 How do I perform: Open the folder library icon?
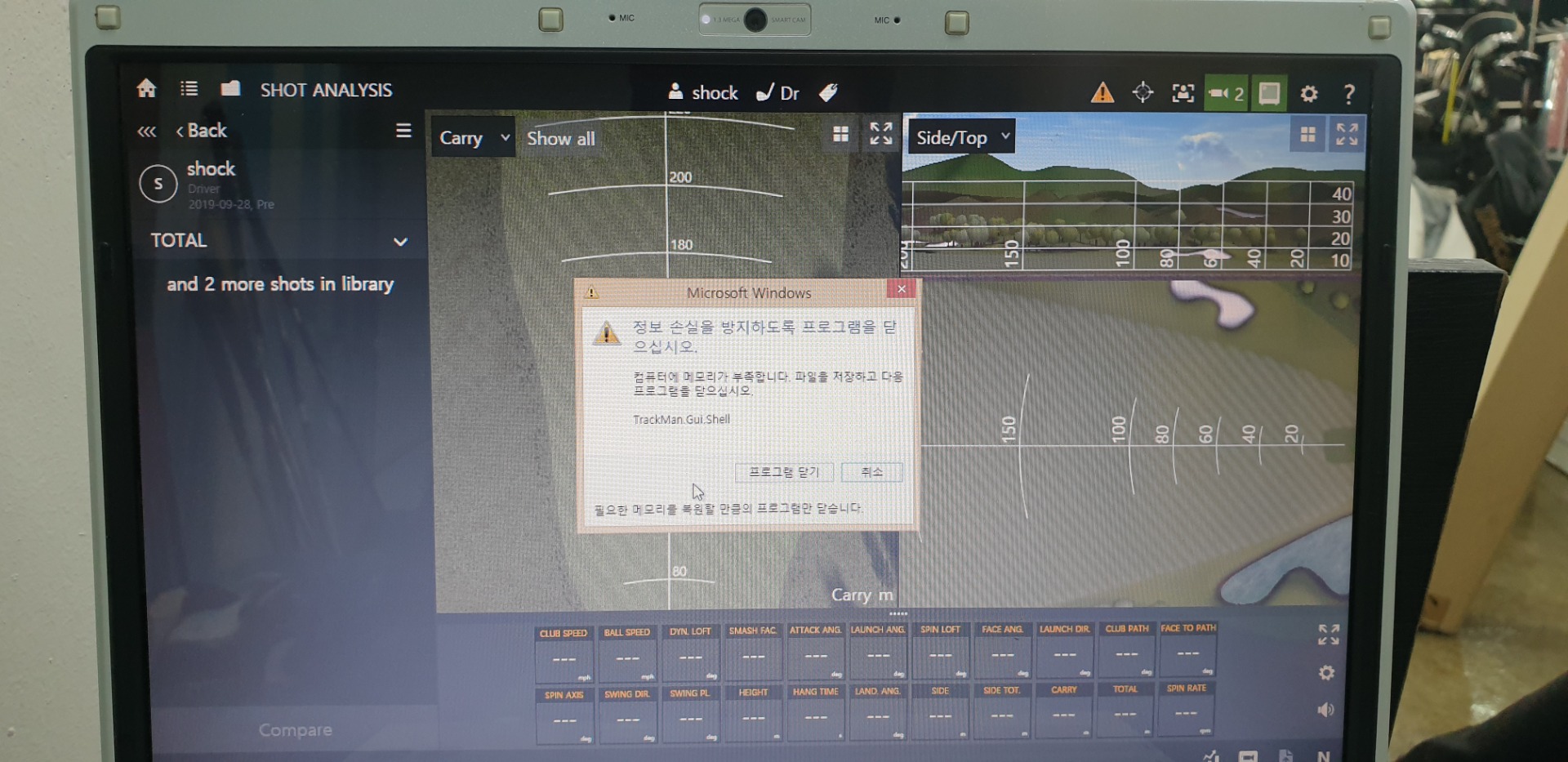[x=230, y=88]
